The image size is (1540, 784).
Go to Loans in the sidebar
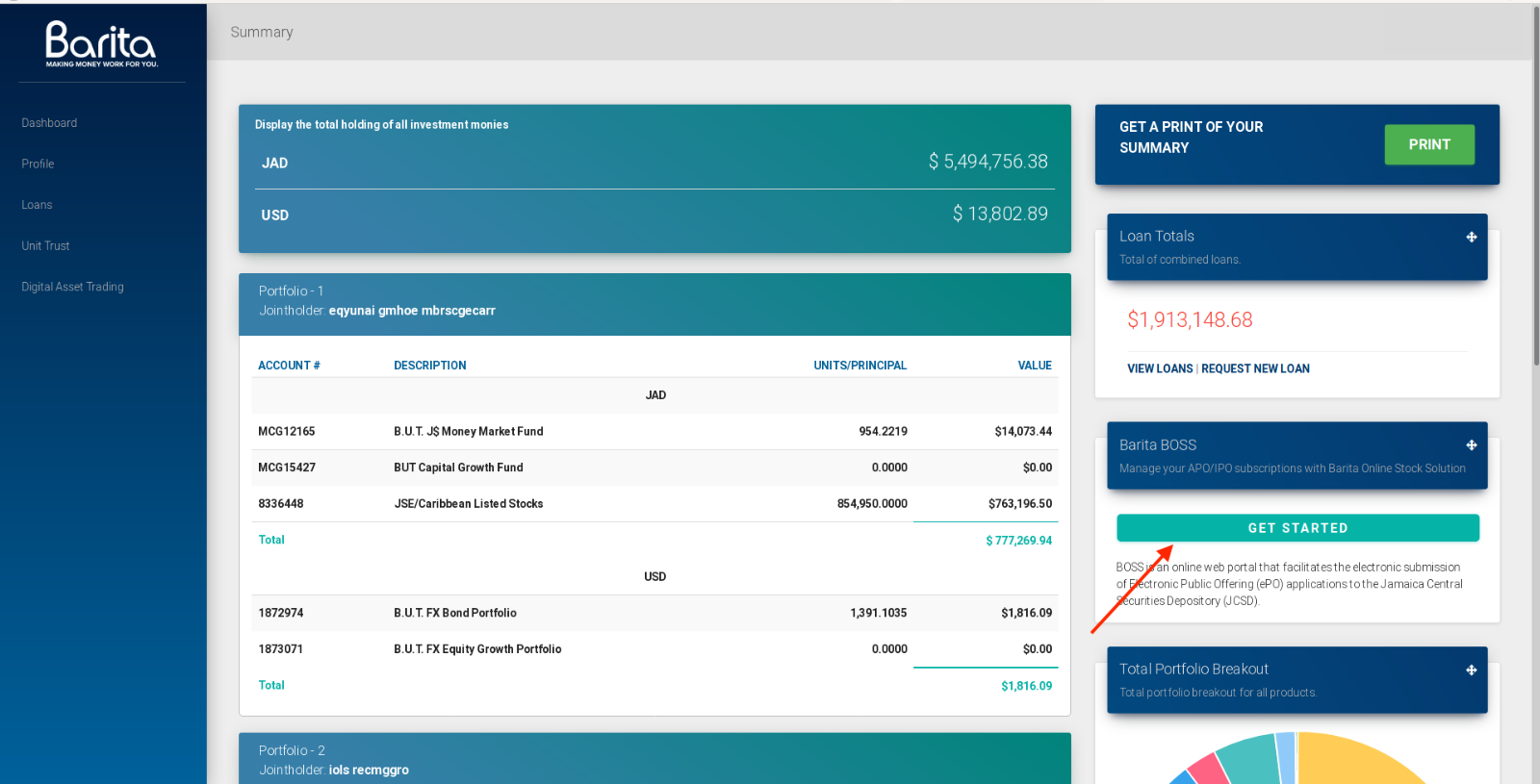pyautogui.click(x=37, y=205)
